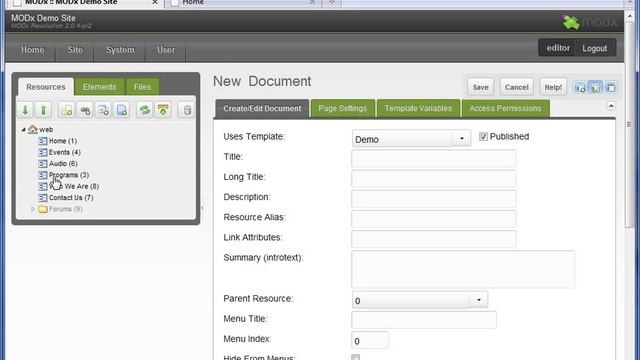Image resolution: width=640 pixels, height=360 pixels.
Task: Open the System menu
Action: click(x=120, y=50)
